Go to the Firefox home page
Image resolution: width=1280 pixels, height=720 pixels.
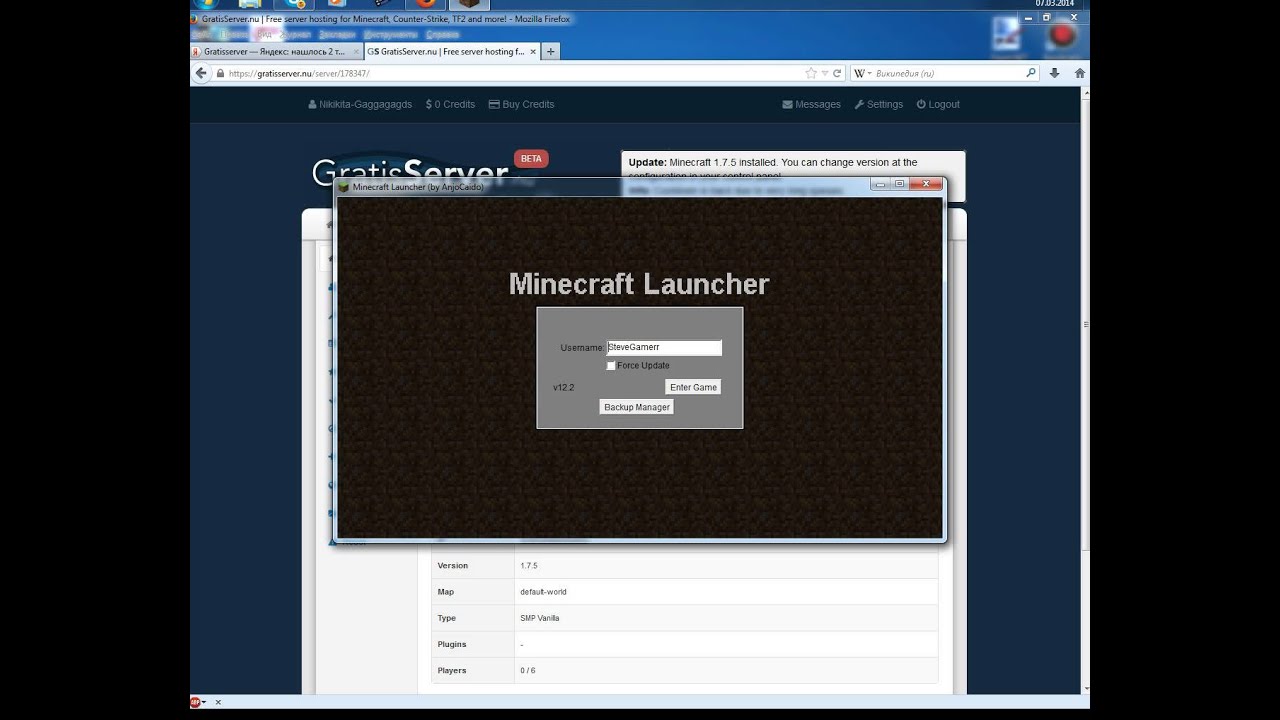(1079, 73)
